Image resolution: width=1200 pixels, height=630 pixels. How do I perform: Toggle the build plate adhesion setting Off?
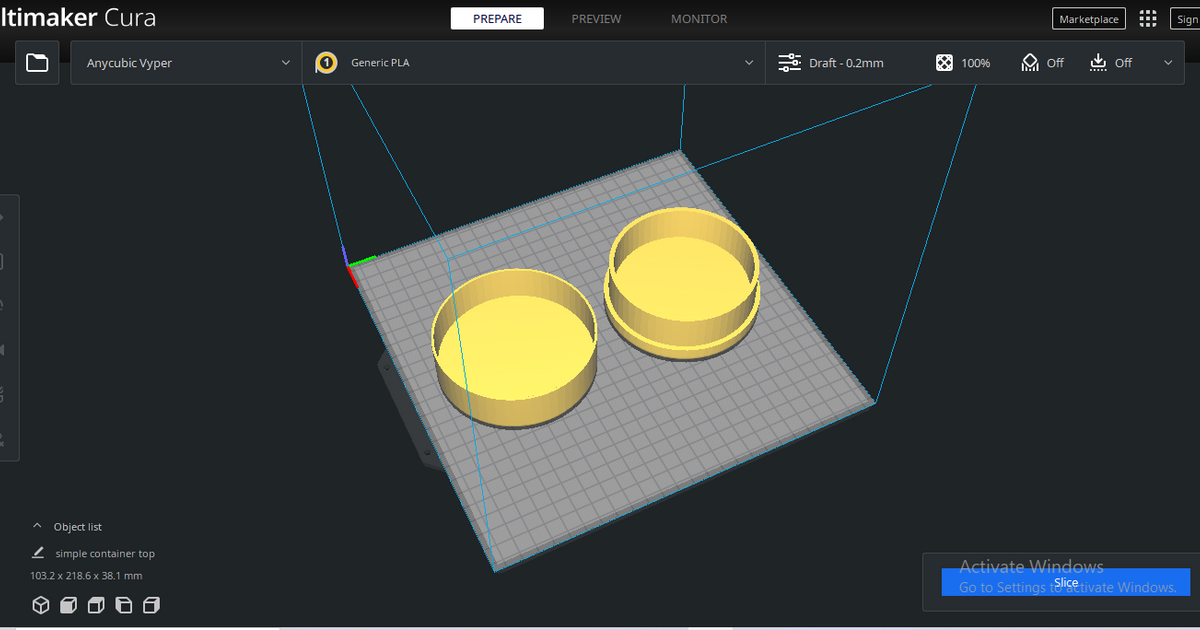coord(1097,62)
